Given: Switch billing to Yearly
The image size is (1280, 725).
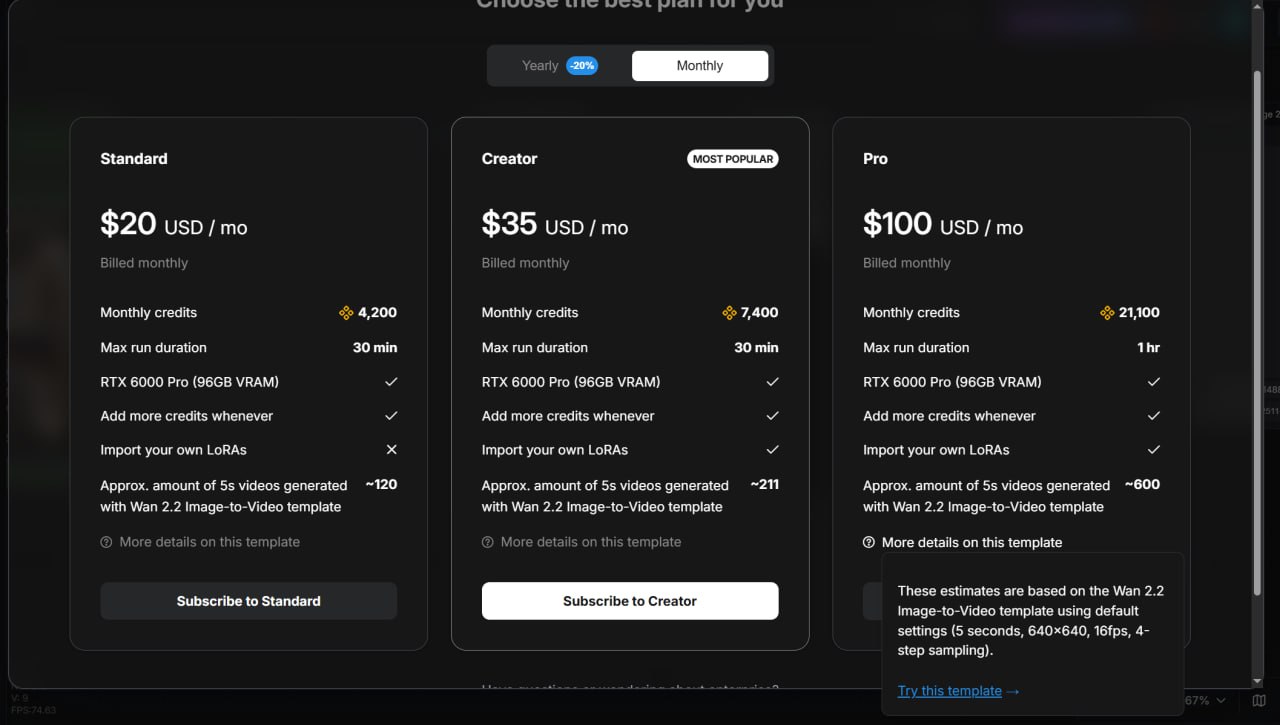Looking at the screenshot, I should click(540, 65).
